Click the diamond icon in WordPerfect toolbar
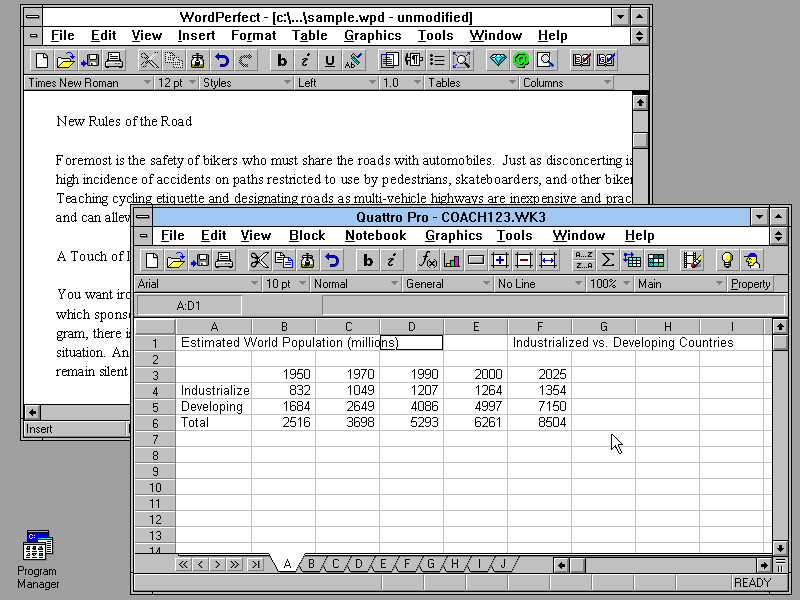 point(497,61)
